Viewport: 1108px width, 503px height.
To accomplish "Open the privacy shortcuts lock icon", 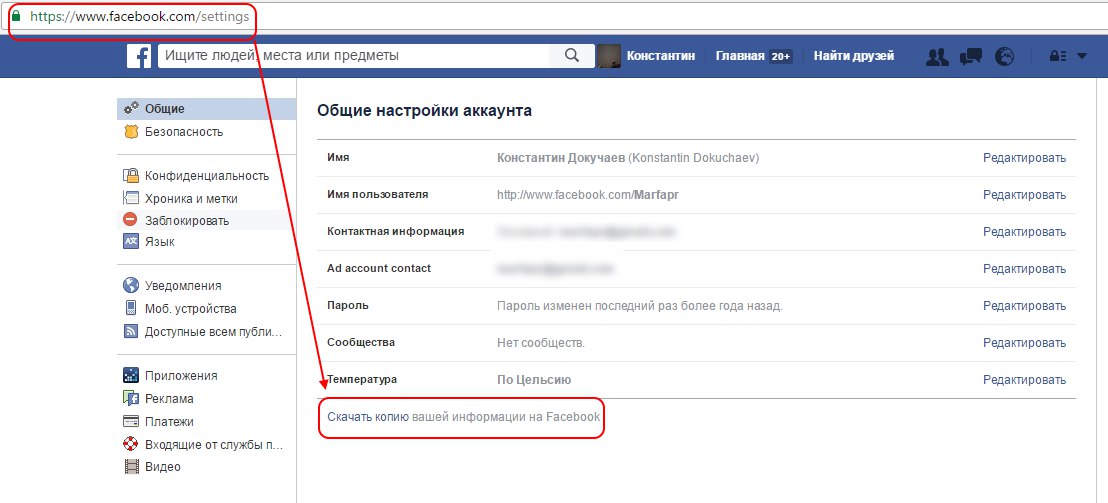I will (1058, 57).
